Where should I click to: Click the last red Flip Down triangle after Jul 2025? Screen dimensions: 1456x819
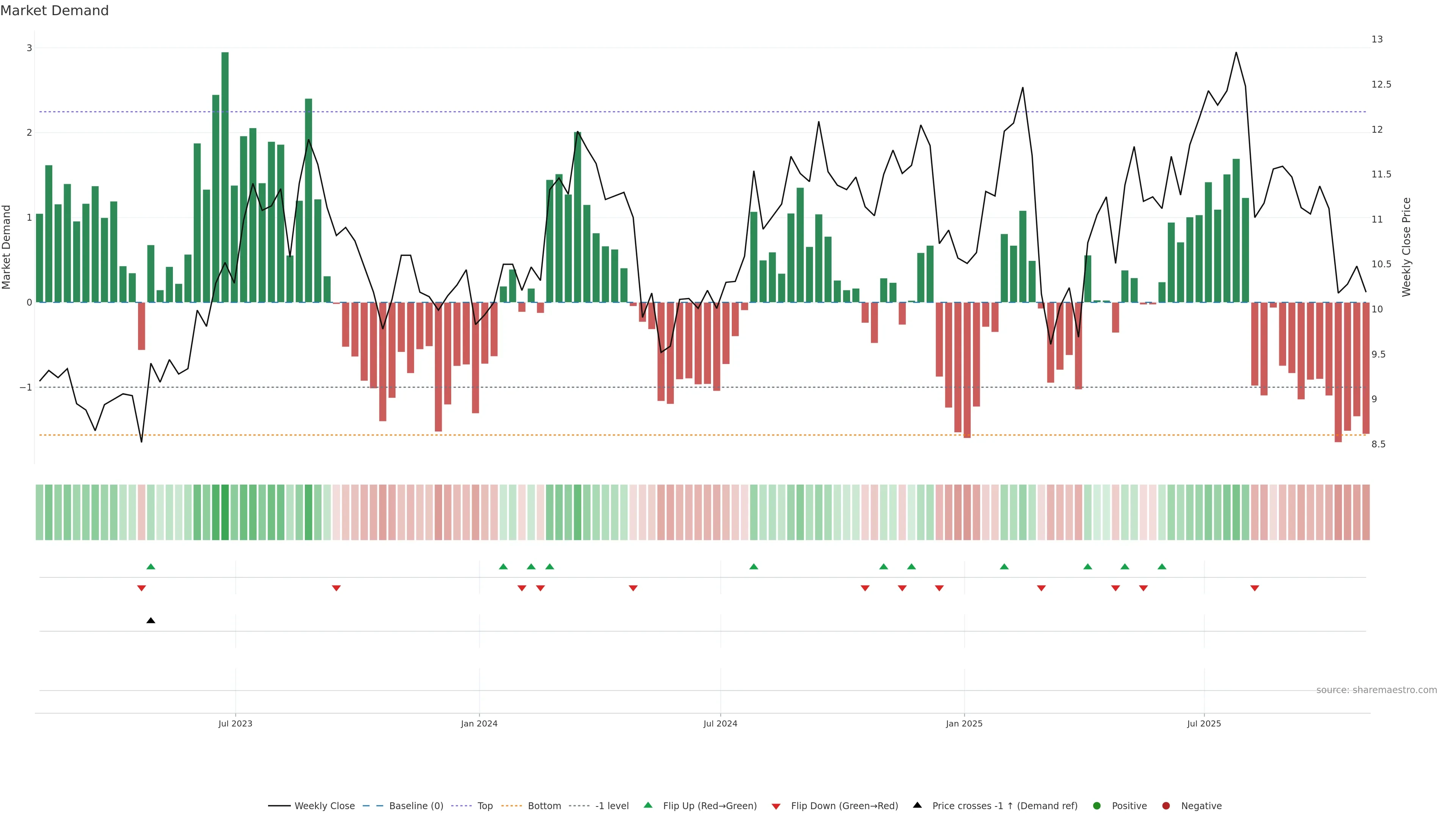tap(1254, 588)
